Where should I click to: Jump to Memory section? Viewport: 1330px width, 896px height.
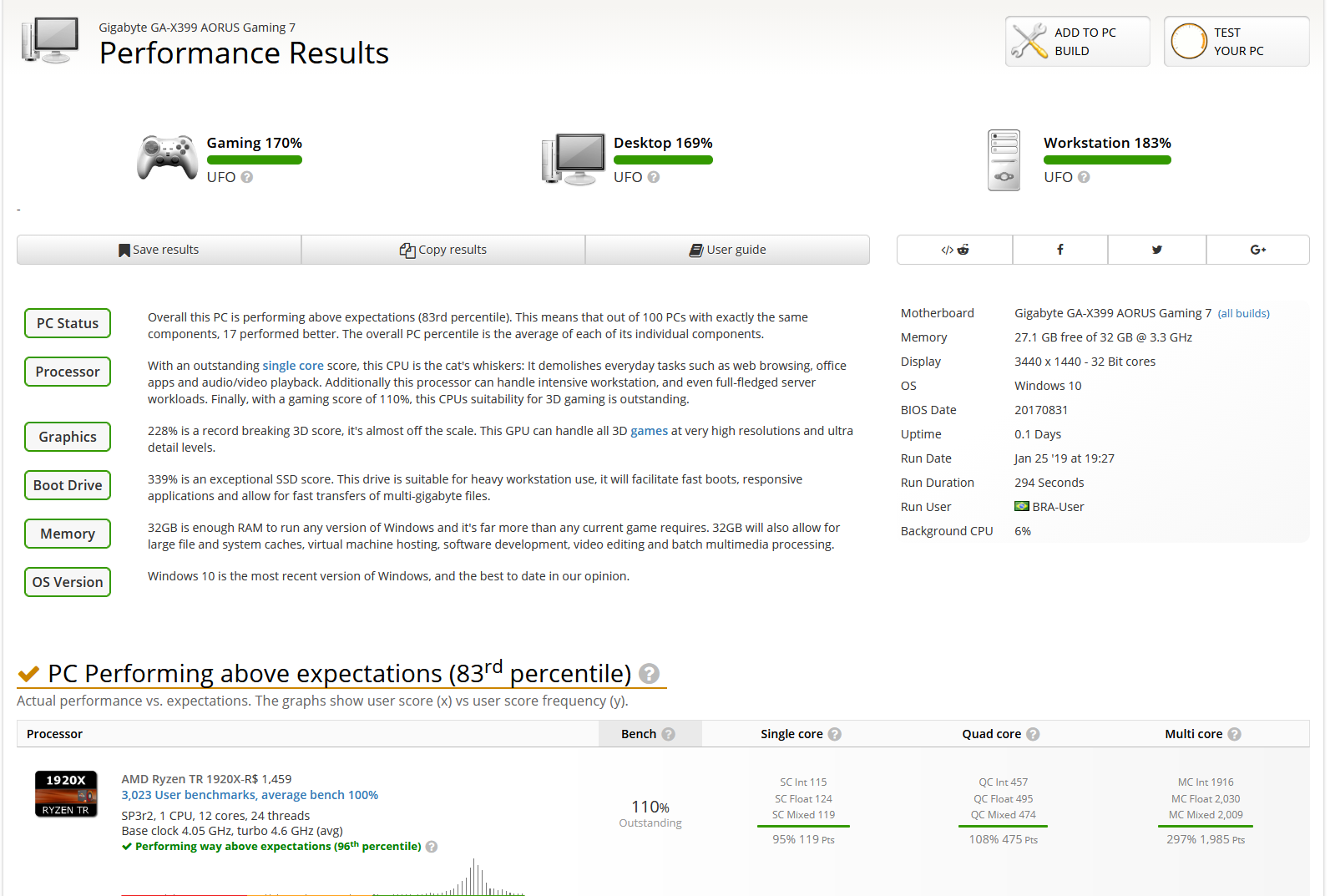click(x=68, y=534)
